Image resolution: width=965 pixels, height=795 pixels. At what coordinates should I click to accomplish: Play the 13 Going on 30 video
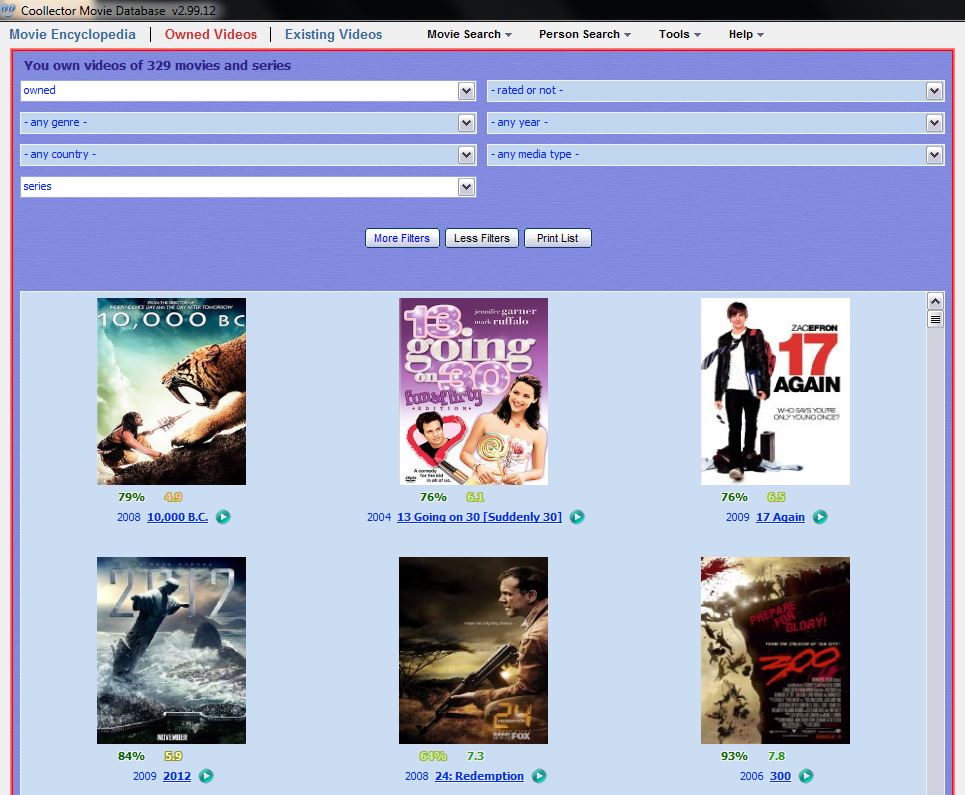click(577, 517)
